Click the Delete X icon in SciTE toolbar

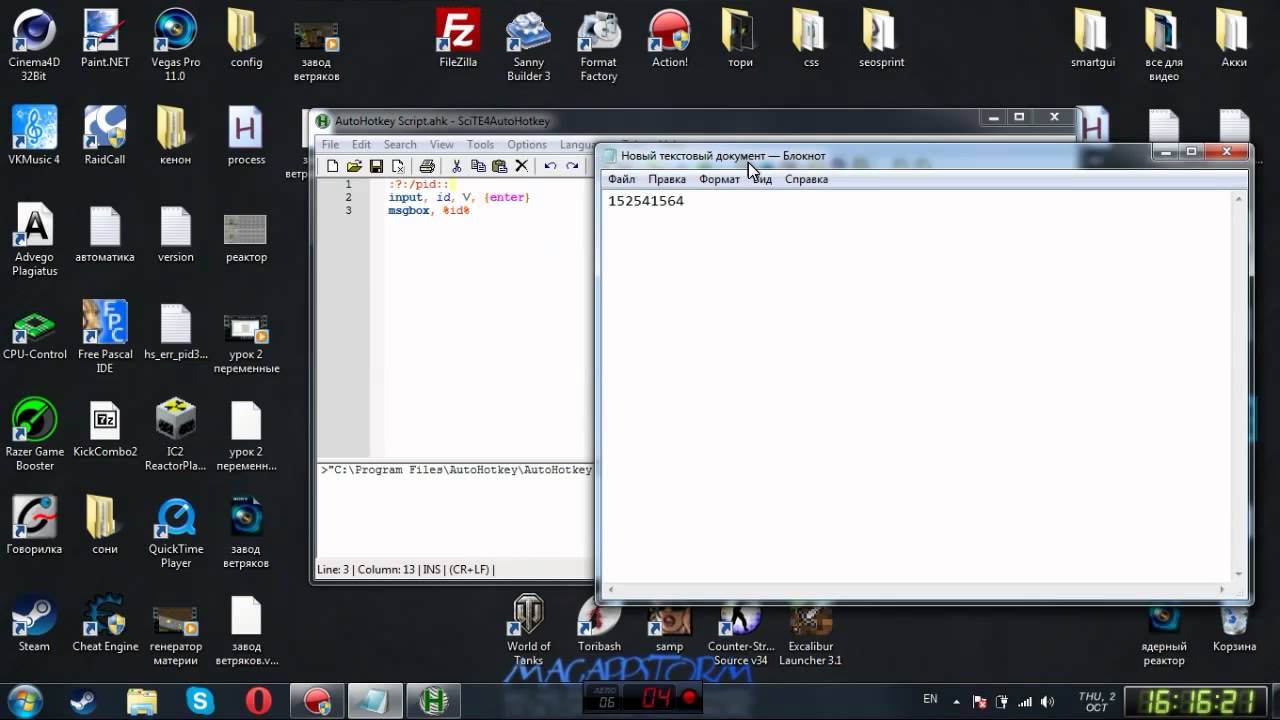pyautogui.click(x=521, y=166)
